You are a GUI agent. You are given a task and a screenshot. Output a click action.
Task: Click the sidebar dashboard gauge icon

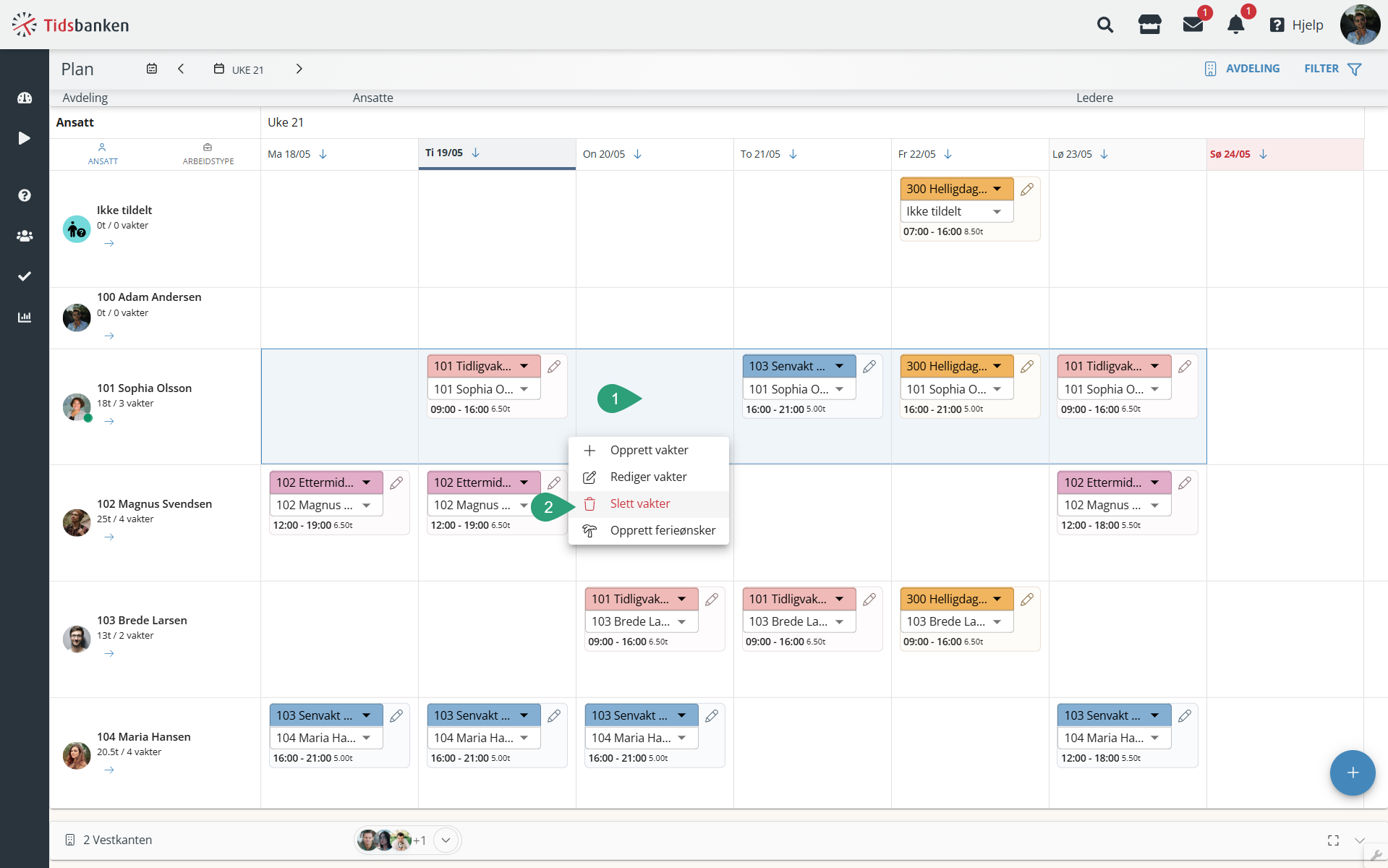[25, 98]
